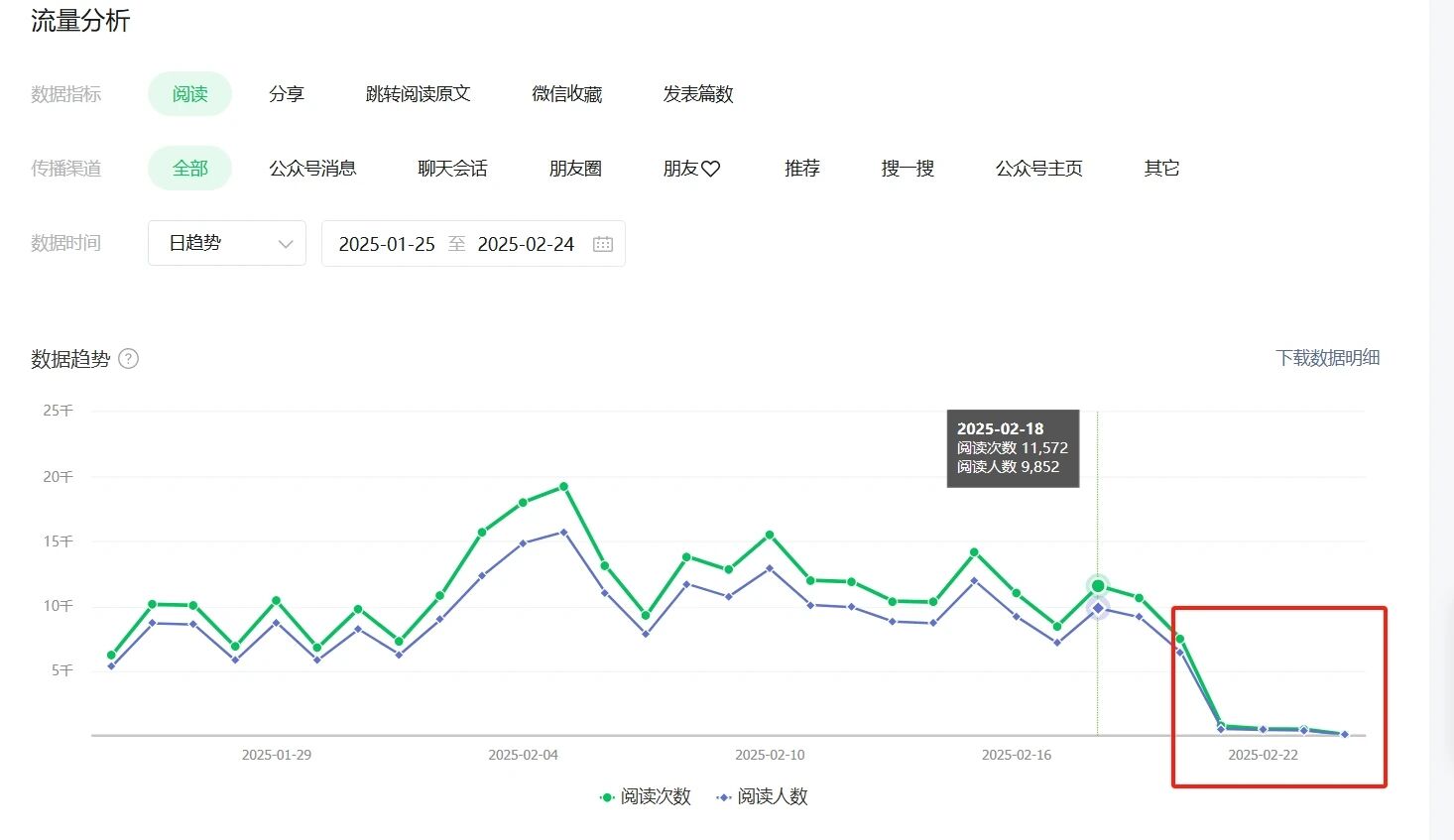The width and height of the screenshot is (1454, 840).
Task: Filter channel by 聊天会话
Action: (x=452, y=169)
